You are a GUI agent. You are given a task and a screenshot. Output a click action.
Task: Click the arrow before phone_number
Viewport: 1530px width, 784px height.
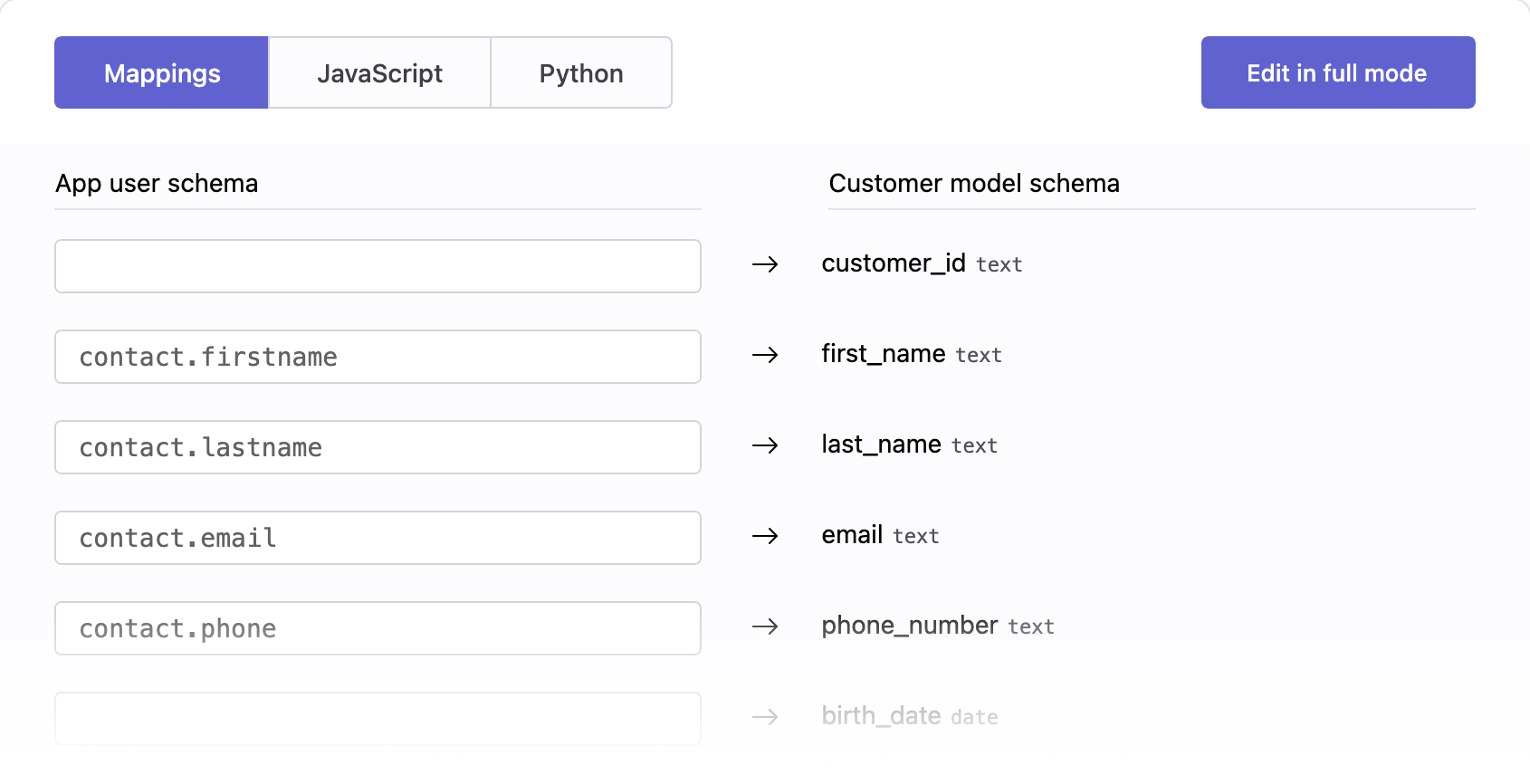click(x=765, y=626)
